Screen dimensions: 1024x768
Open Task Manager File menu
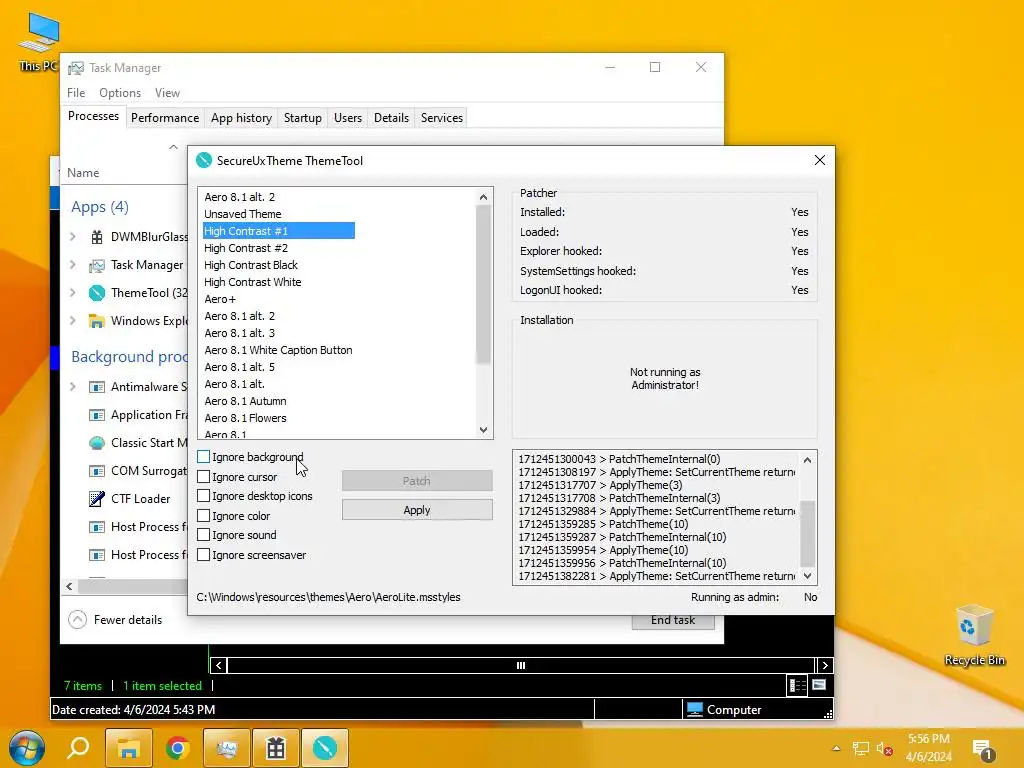pyautogui.click(x=76, y=93)
